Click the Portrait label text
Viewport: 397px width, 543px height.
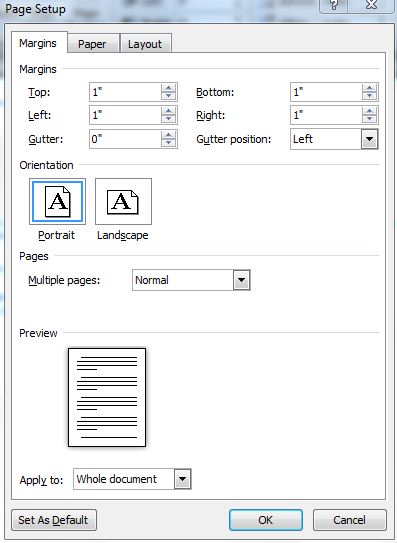click(56, 235)
